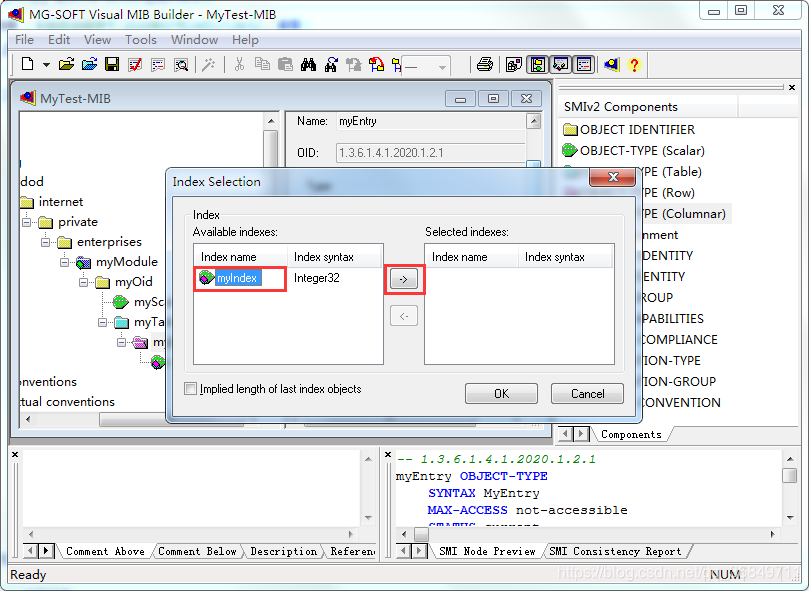
Task: Cancel the Index Selection dialog
Action: [x=587, y=393]
